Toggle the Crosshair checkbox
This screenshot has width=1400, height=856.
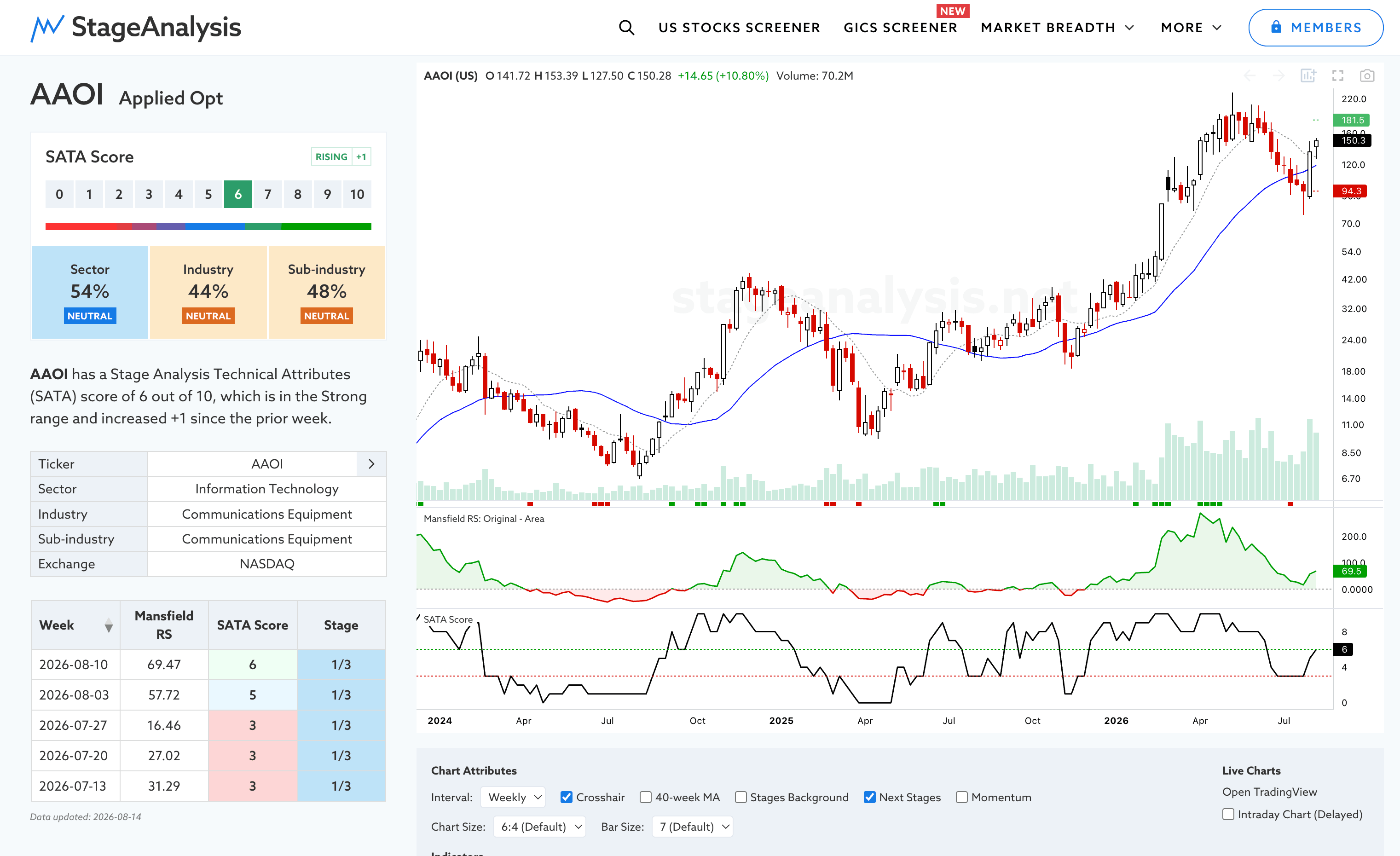click(x=566, y=797)
